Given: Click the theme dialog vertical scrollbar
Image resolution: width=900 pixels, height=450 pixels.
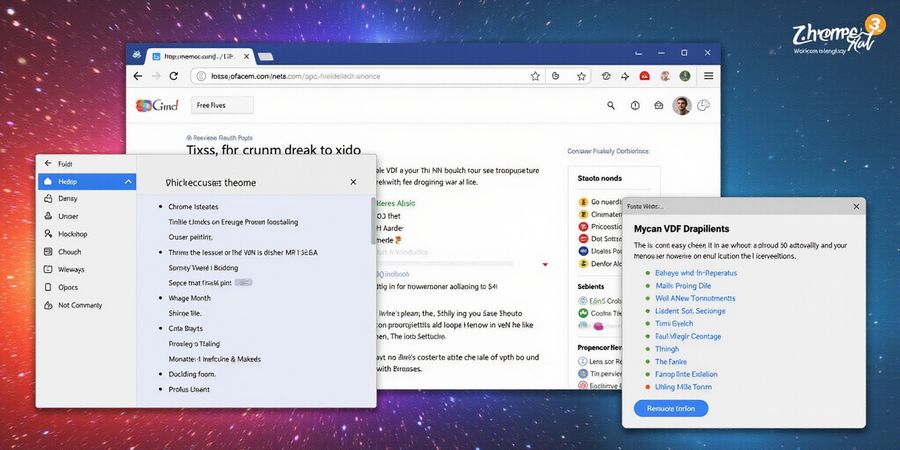Looking at the screenshot, I should tap(373, 220).
